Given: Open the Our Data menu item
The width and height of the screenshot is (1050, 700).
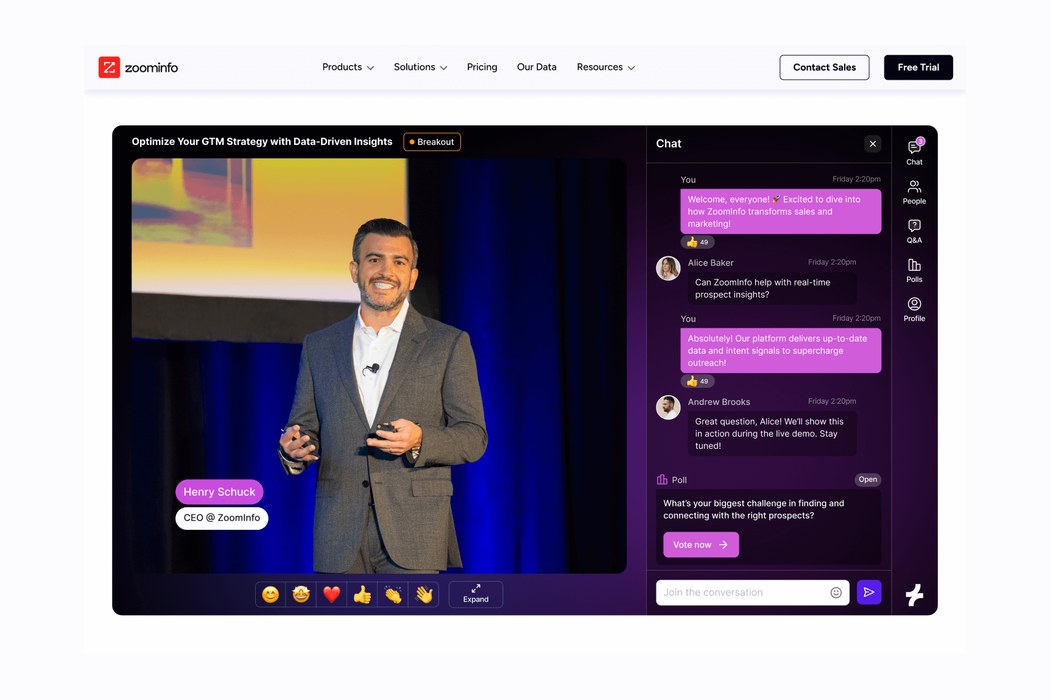Looking at the screenshot, I should [536, 67].
